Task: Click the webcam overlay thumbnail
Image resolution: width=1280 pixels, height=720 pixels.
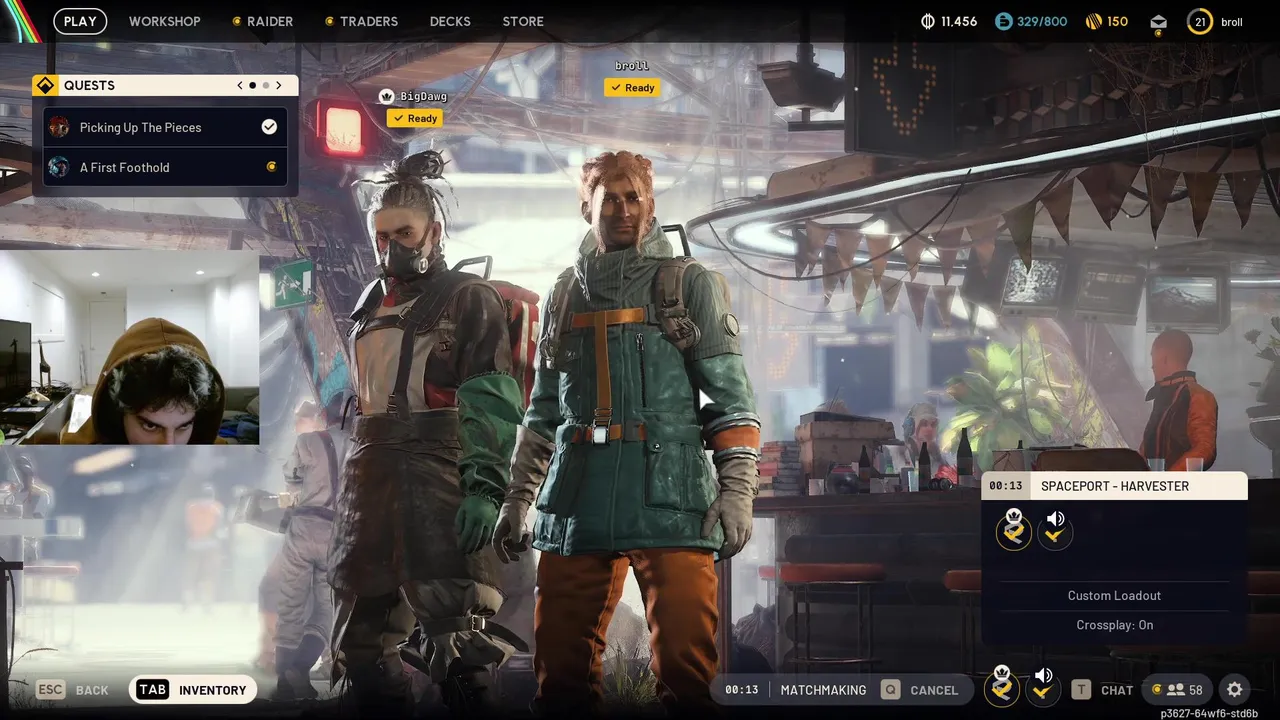Action: point(129,347)
